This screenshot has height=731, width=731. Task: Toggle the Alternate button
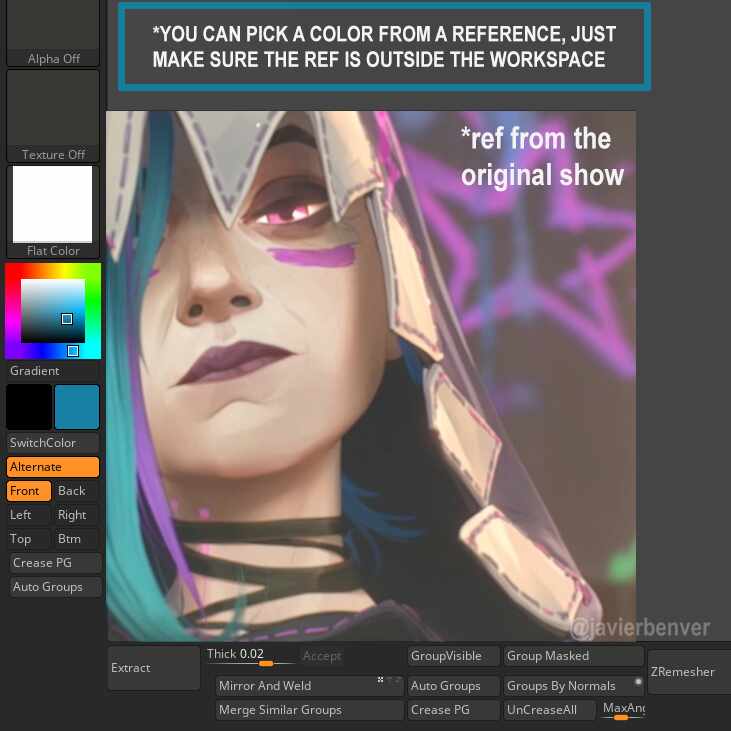coord(53,467)
